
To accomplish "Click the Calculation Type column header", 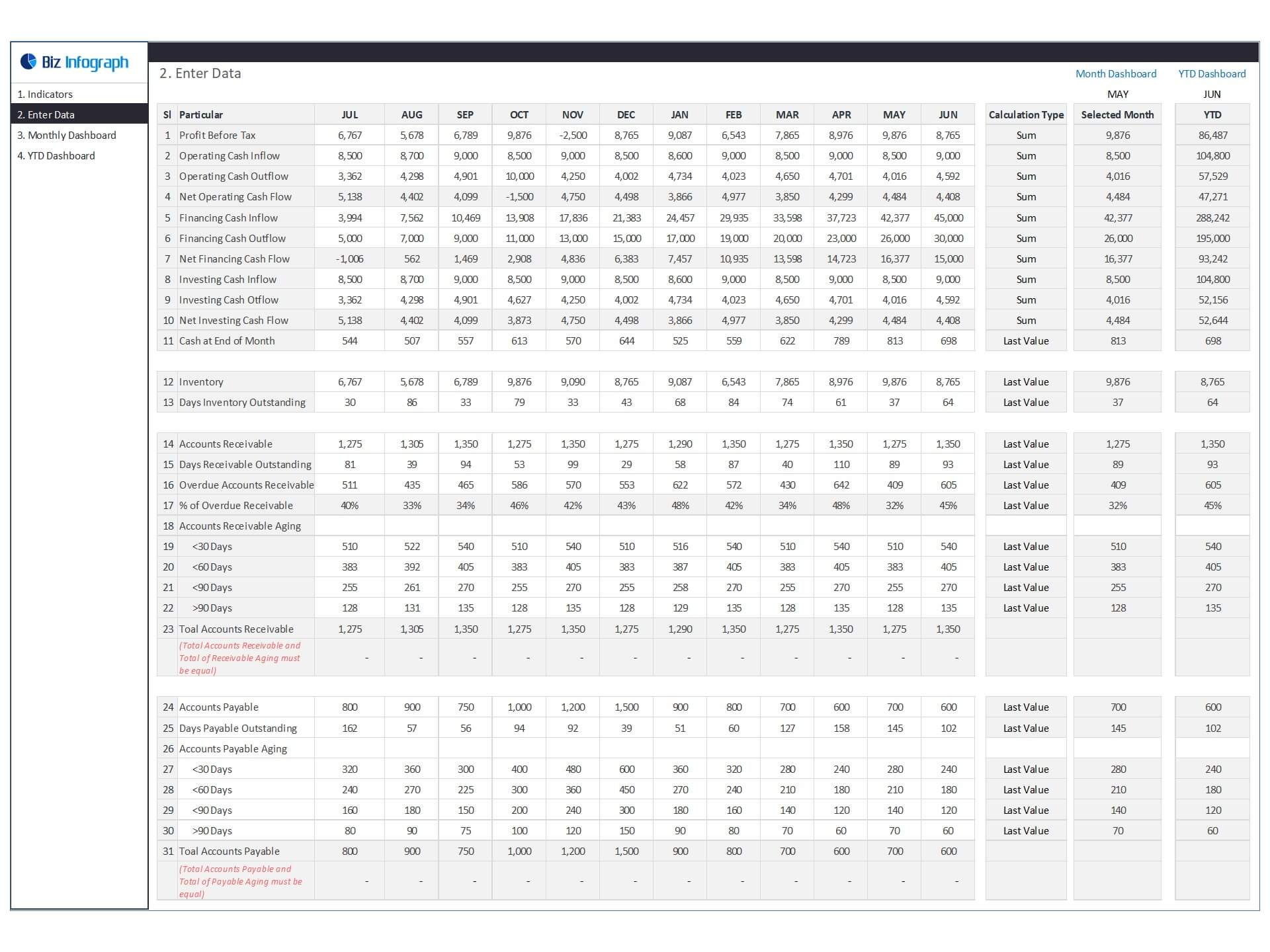I will point(1025,114).
